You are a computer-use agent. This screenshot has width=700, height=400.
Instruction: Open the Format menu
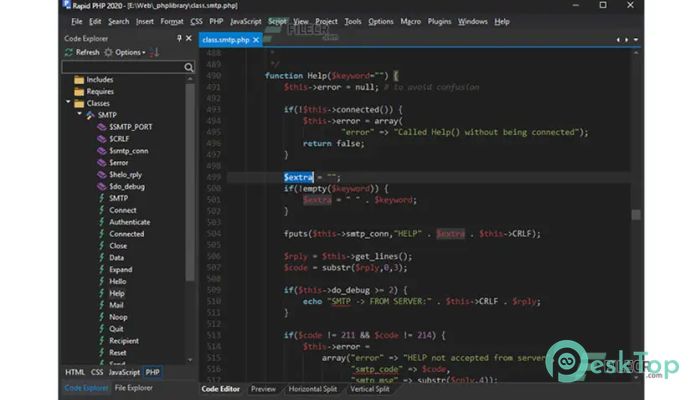coord(172,21)
